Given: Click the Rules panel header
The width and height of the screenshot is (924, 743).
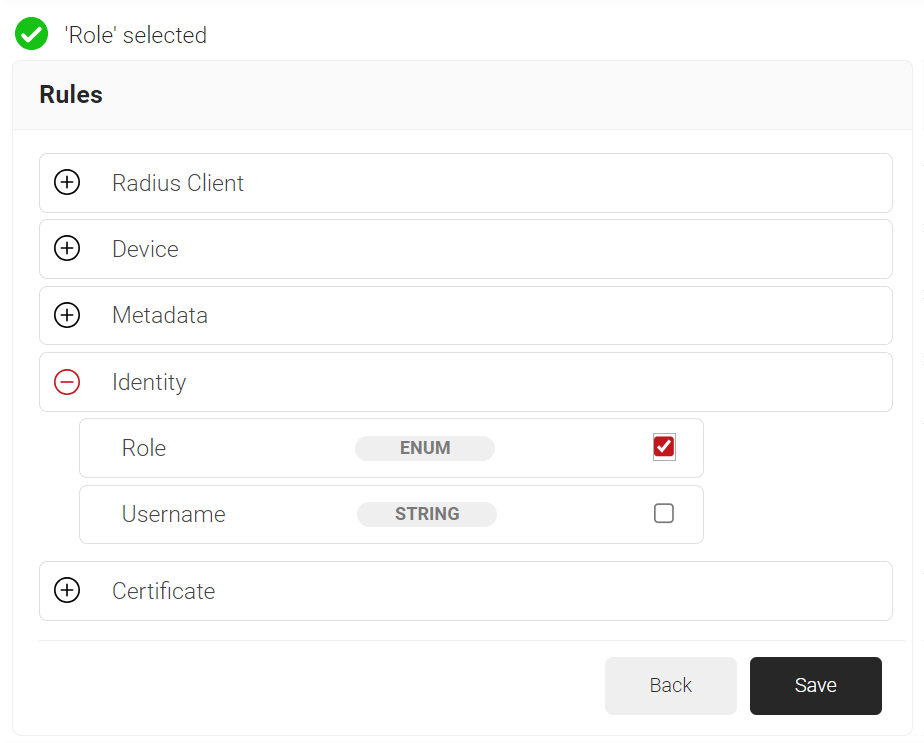Looking at the screenshot, I should [x=71, y=95].
